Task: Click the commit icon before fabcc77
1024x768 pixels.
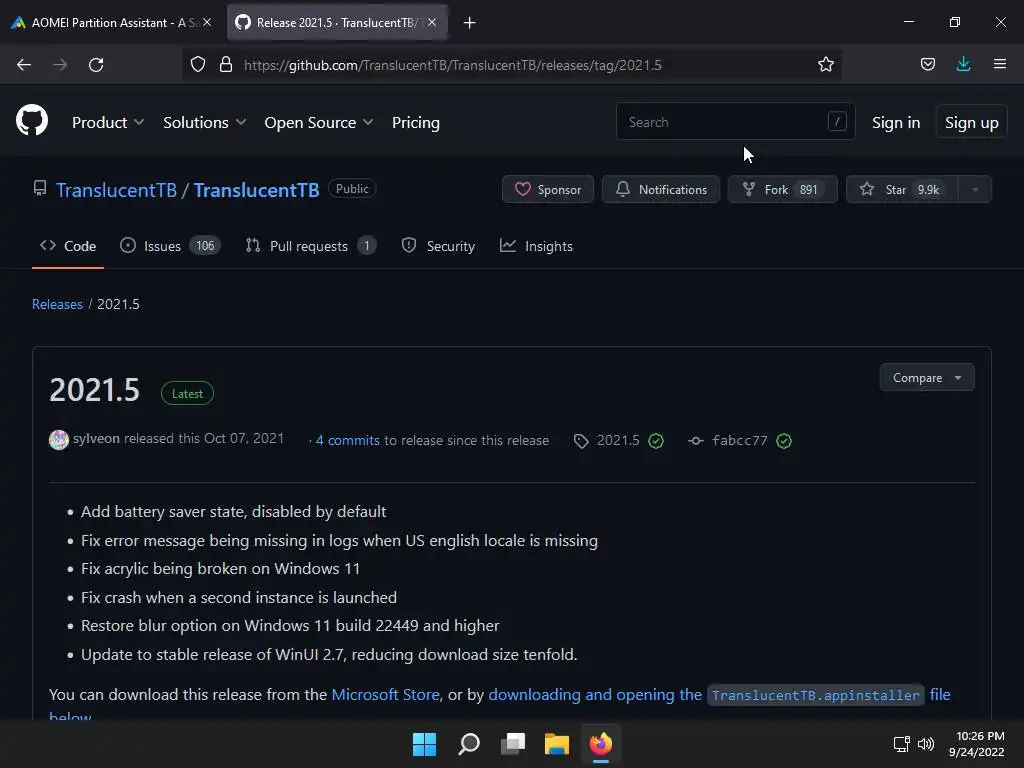Action: coord(696,441)
